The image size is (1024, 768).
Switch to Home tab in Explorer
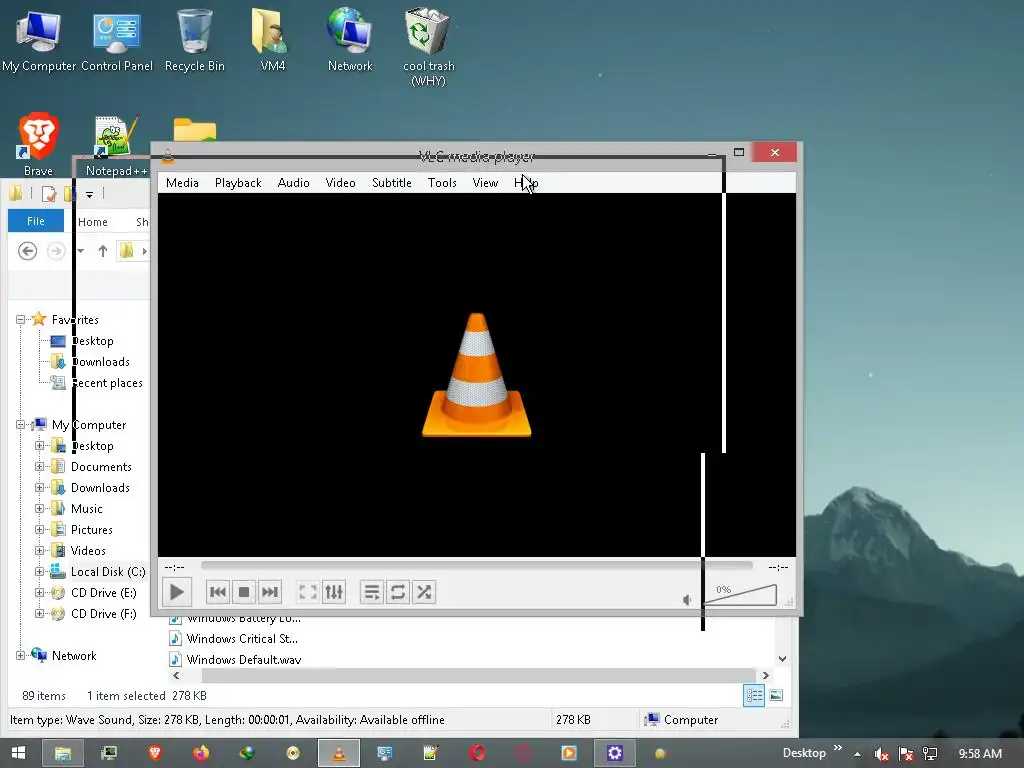click(x=93, y=222)
